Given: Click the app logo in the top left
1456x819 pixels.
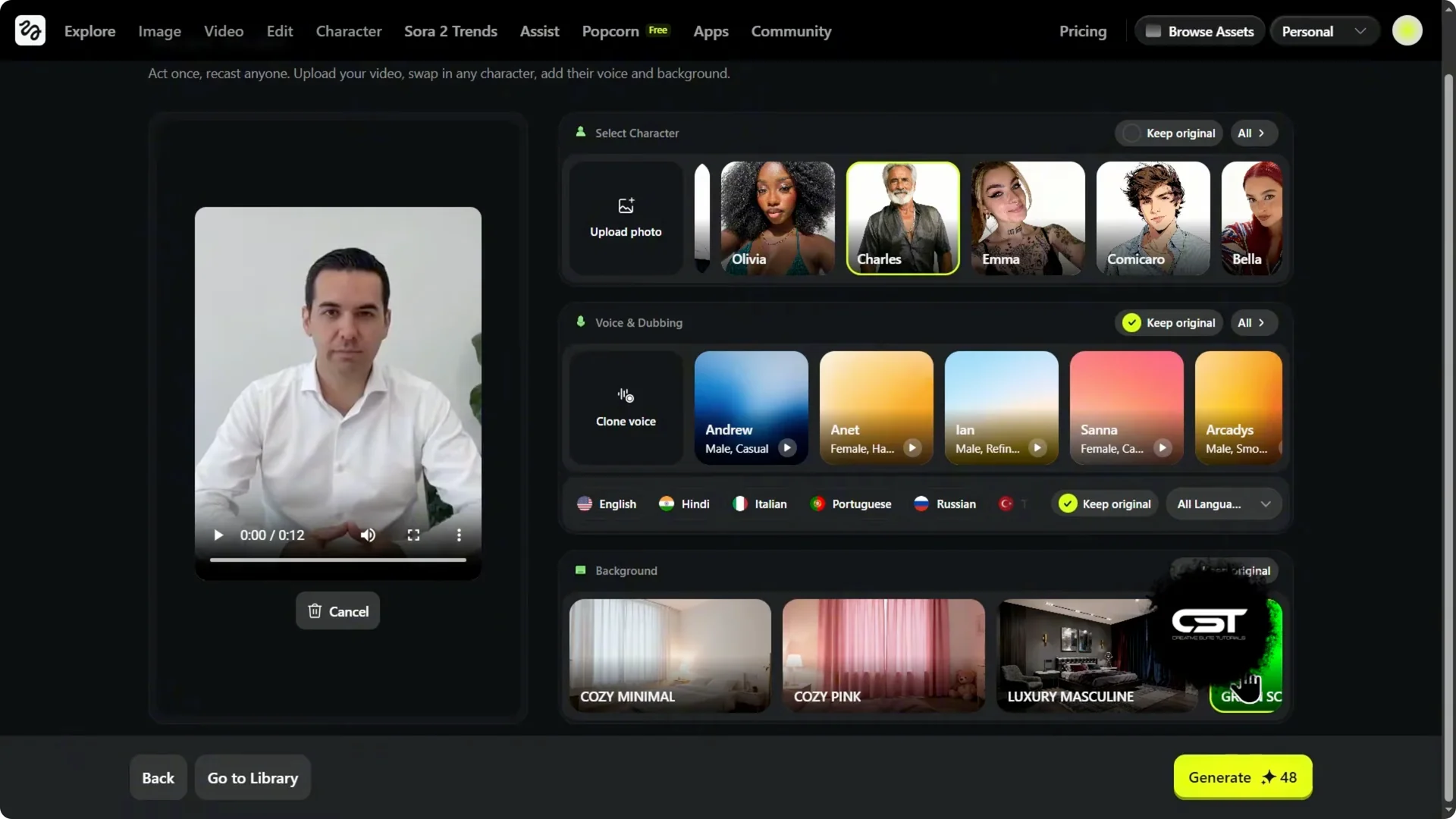Looking at the screenshot, I should pyautogui.click(x=29, y=30).
